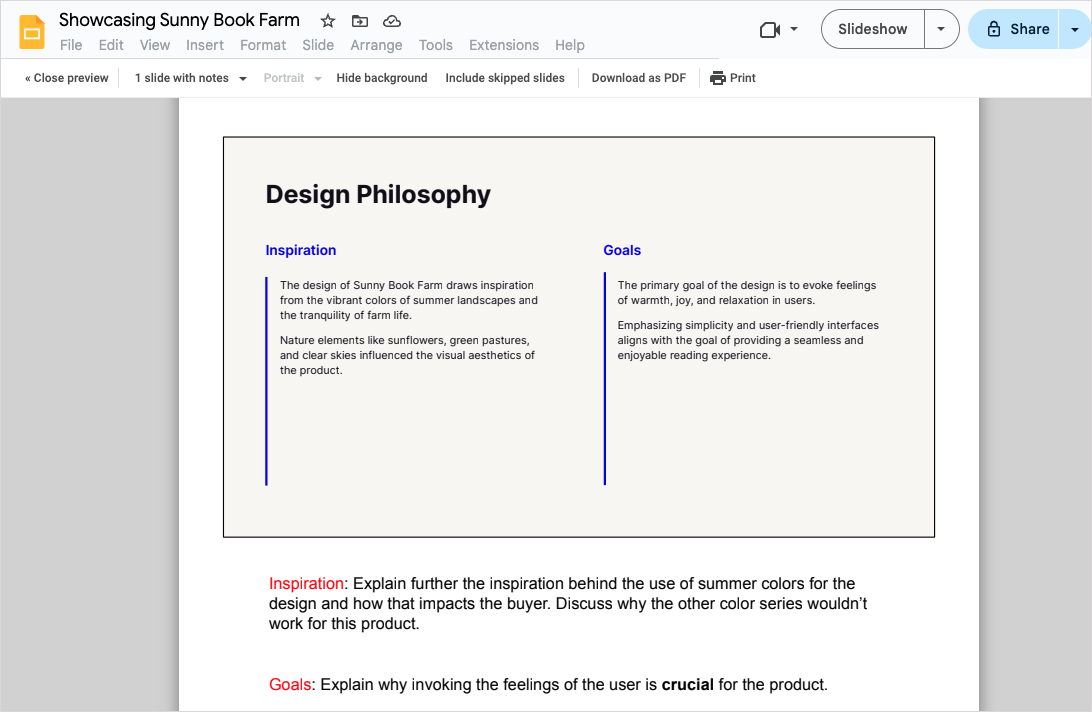Open the Extensions menu

click(x=504, y=45)
